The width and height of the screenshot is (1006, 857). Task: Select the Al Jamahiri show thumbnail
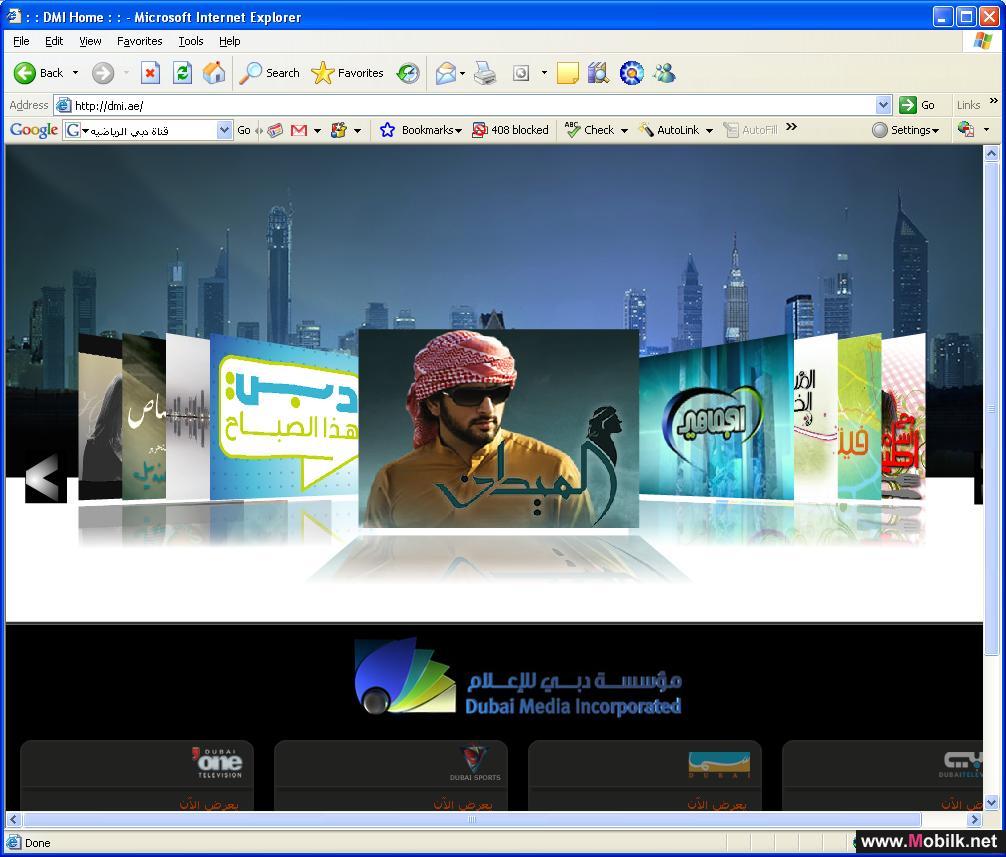717,417
